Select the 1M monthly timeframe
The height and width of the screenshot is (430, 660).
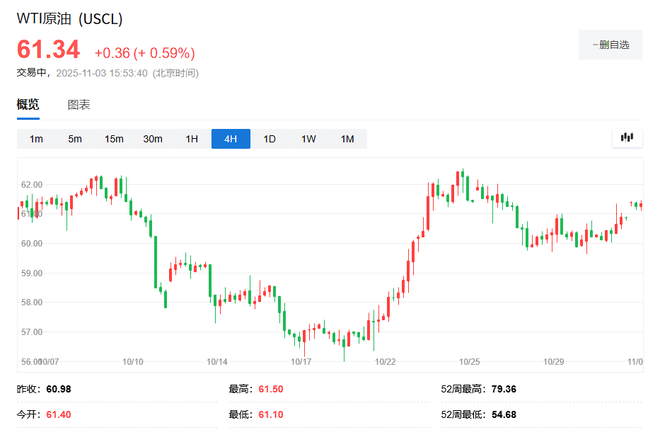click(x=347, y=139)
